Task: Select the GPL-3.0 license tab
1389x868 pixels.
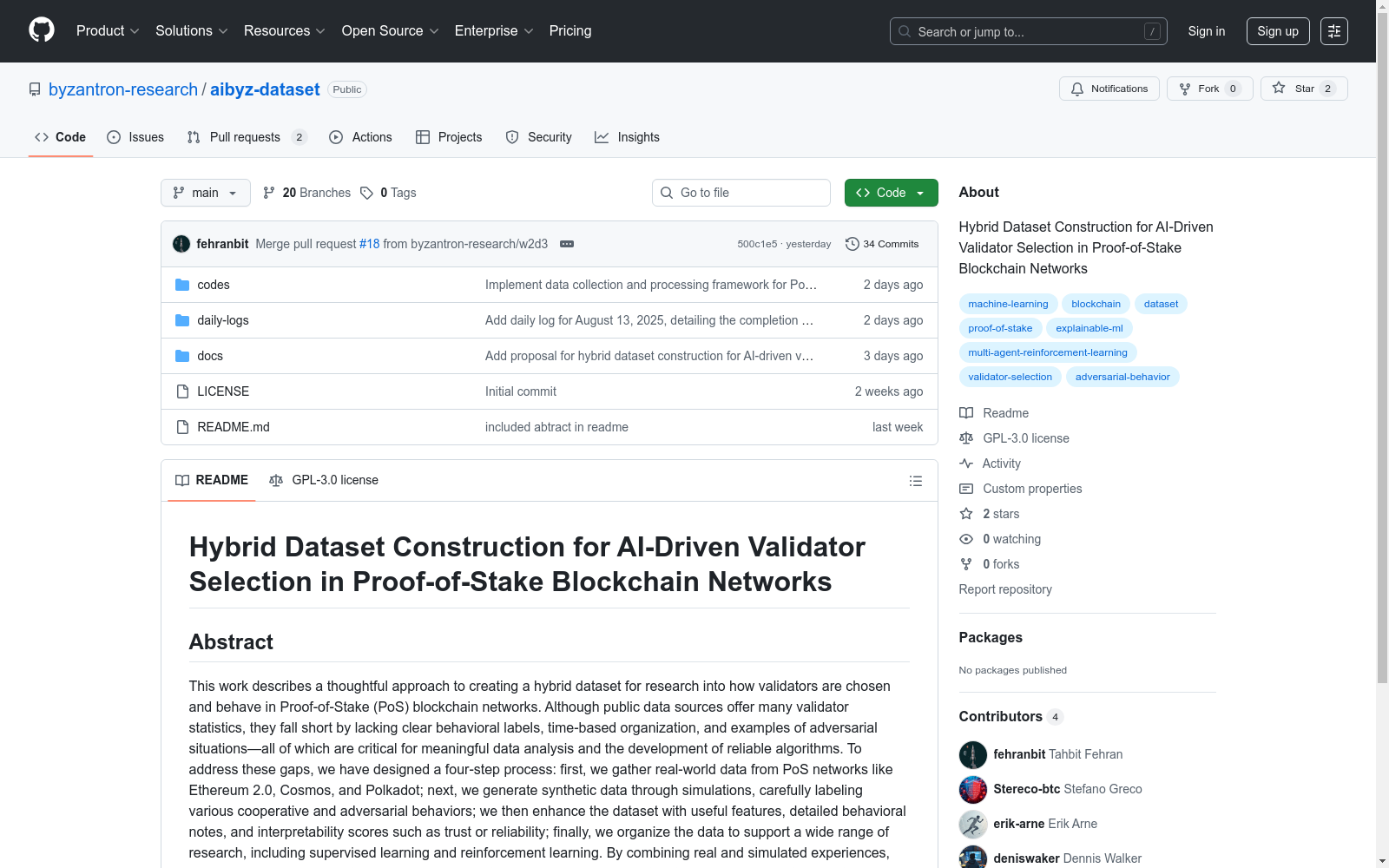Action: [324, 480]
